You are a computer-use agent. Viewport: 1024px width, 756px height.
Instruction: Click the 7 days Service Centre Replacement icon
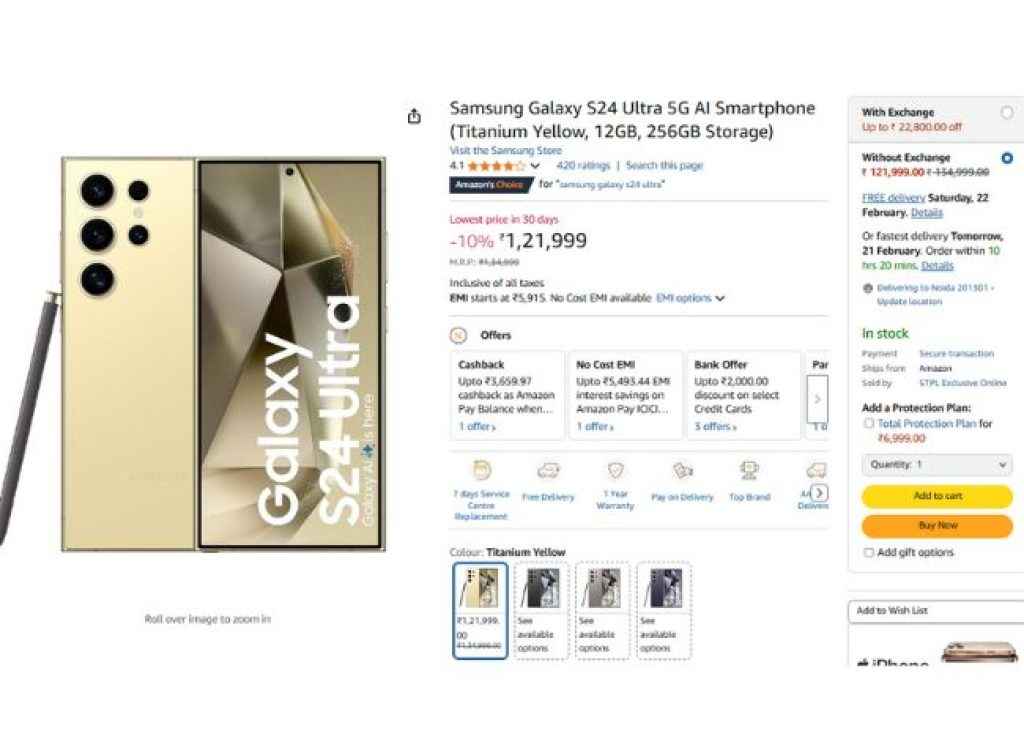(x=482, y=471)
